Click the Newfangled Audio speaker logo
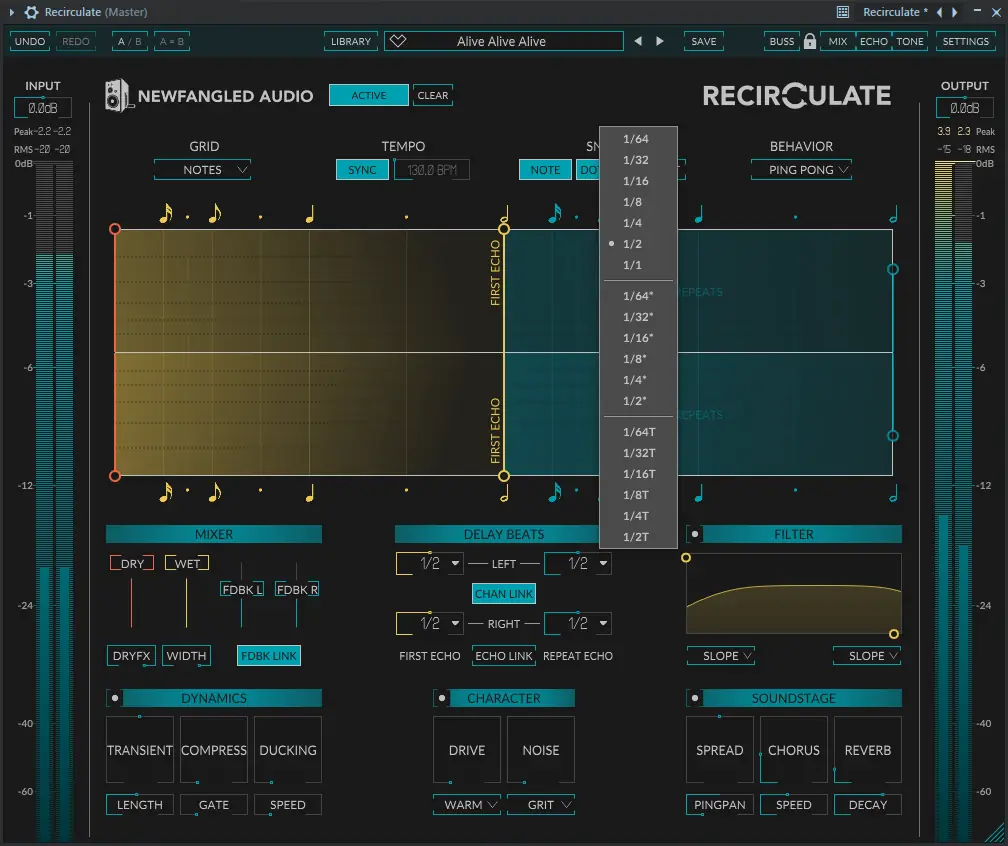The height and width of the screenshot is (846, 1008). coord(118,96)
